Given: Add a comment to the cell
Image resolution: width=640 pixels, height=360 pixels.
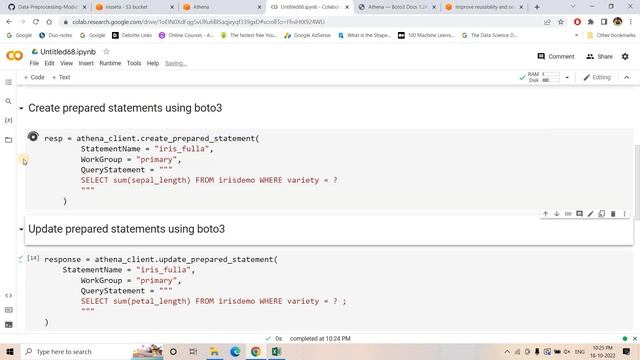Looking at the screenshot, I should click(x=579, y=214).
